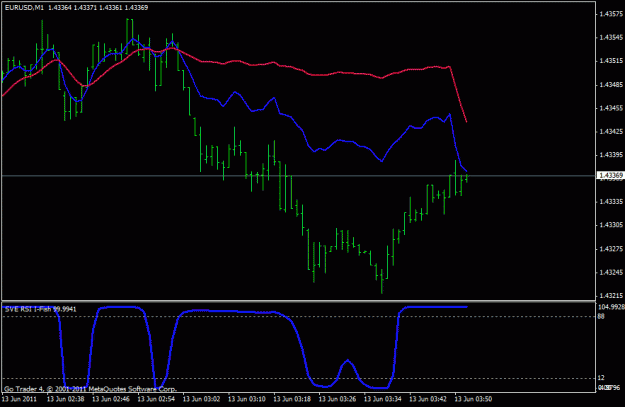Click time axis label 13 Jun 2011
Screen dimensions: 625x407
(19, 399)
